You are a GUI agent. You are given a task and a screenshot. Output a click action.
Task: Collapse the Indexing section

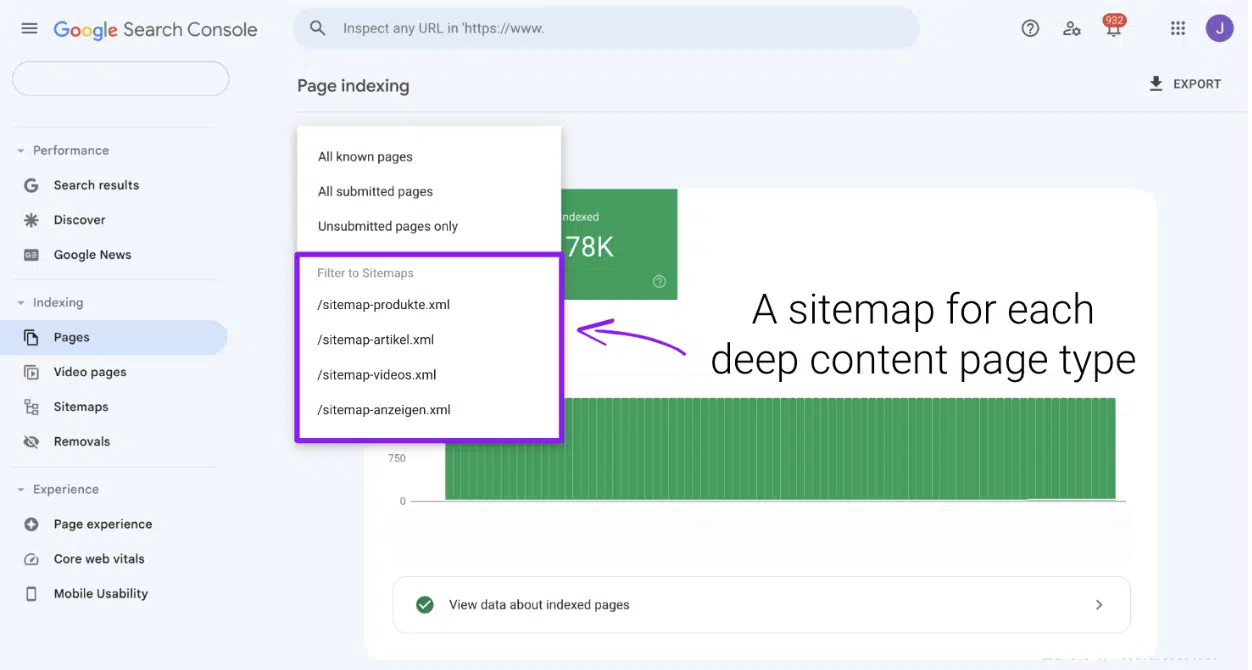coord(20,301)
